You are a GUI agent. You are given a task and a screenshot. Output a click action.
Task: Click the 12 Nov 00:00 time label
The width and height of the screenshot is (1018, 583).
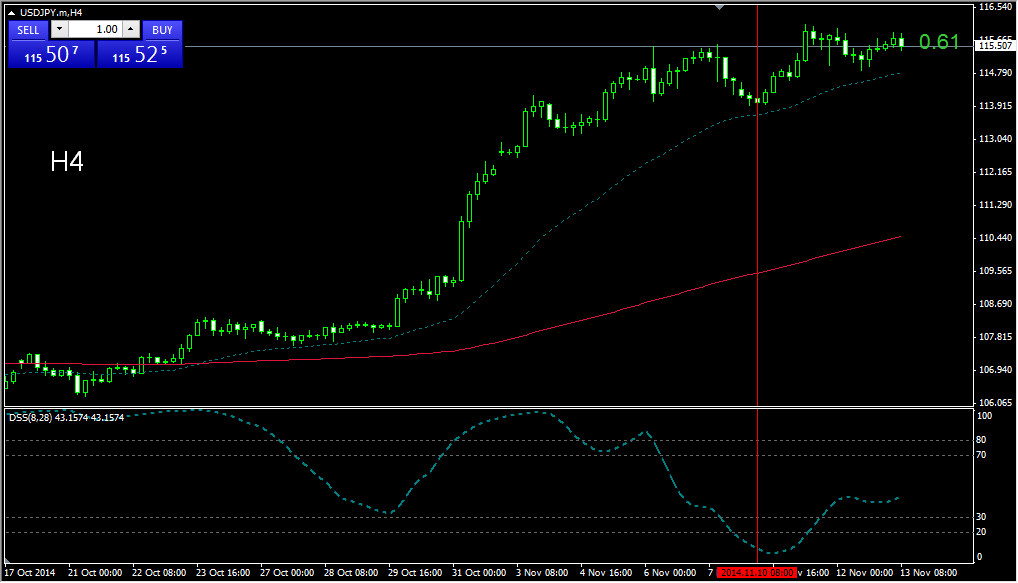[864, 573]
